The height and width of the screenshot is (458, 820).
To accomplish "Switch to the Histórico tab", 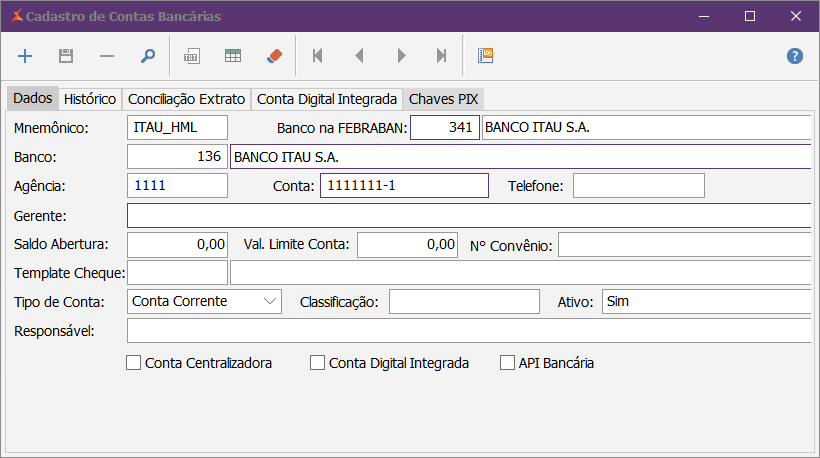I will pyautogui.click(x=90, y=99).
